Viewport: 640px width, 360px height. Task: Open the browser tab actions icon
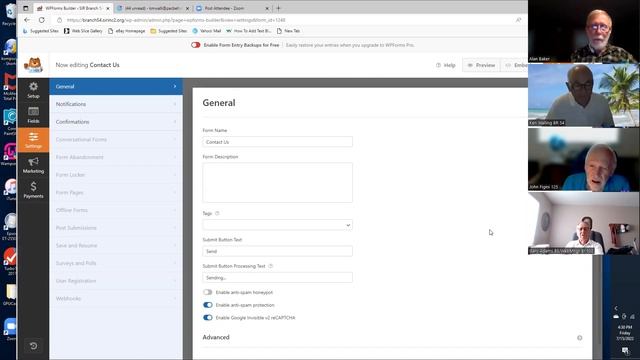coord(25,8)
